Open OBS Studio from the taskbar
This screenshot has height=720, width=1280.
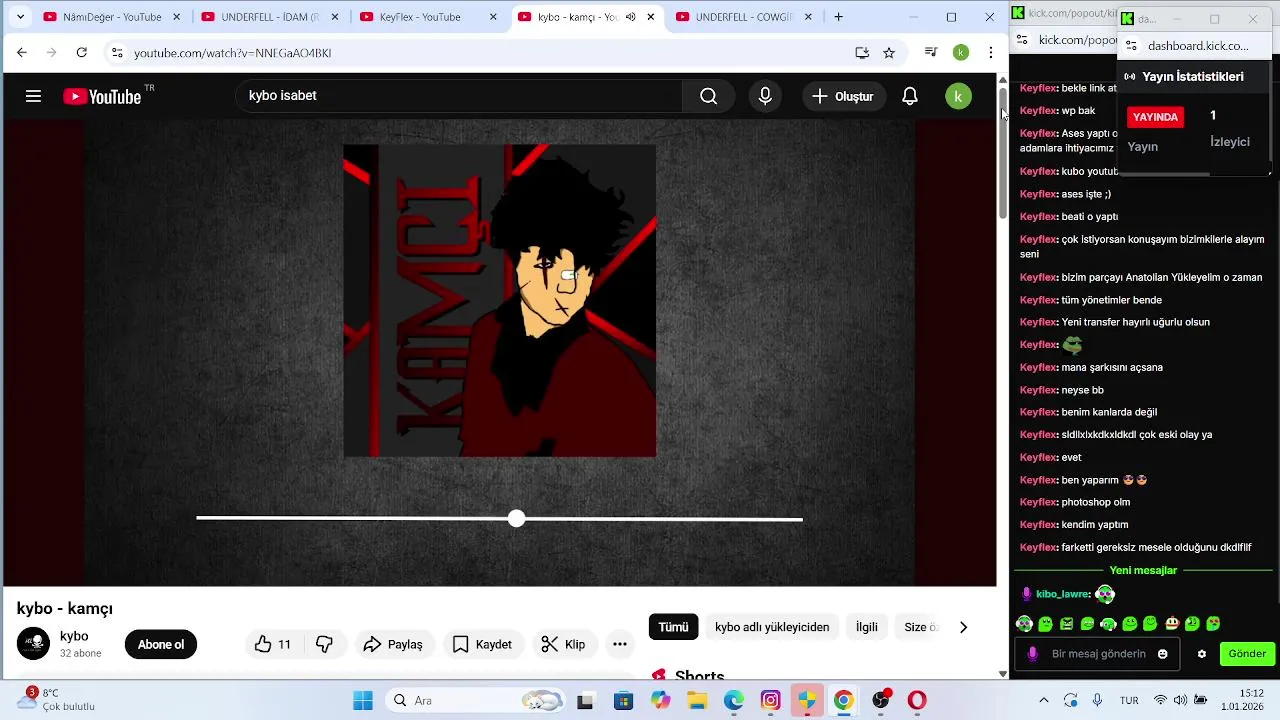[881, 700]
